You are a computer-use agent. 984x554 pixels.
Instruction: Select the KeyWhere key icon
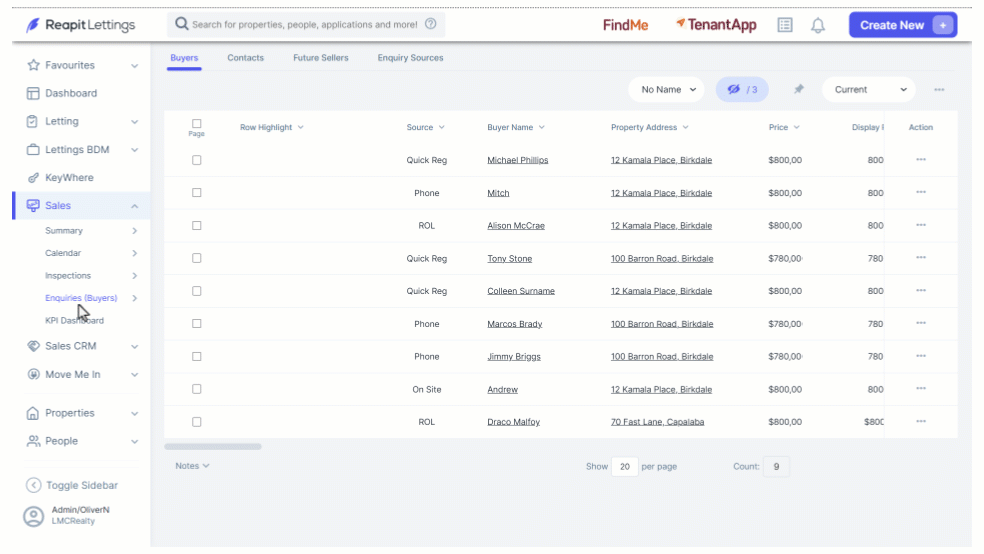[33, 178]
